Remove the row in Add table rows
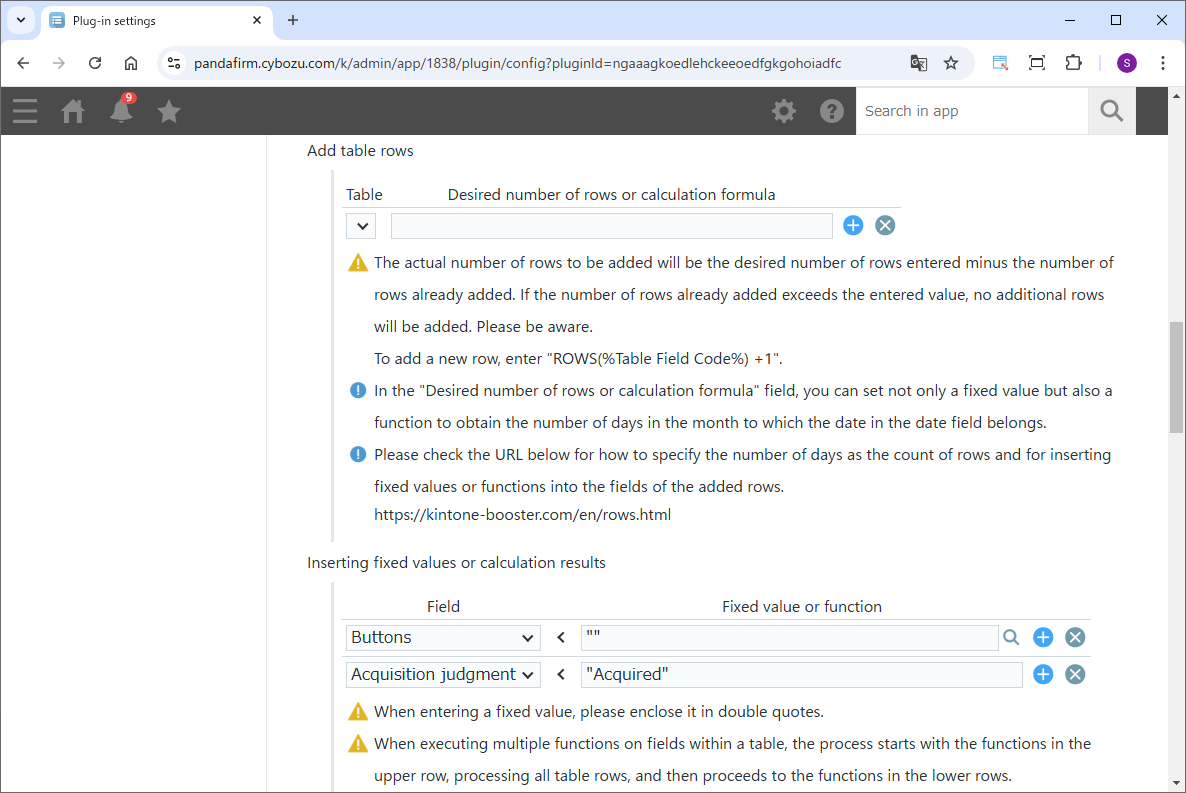Screen dimensions: 1186x793 [885, 226]
